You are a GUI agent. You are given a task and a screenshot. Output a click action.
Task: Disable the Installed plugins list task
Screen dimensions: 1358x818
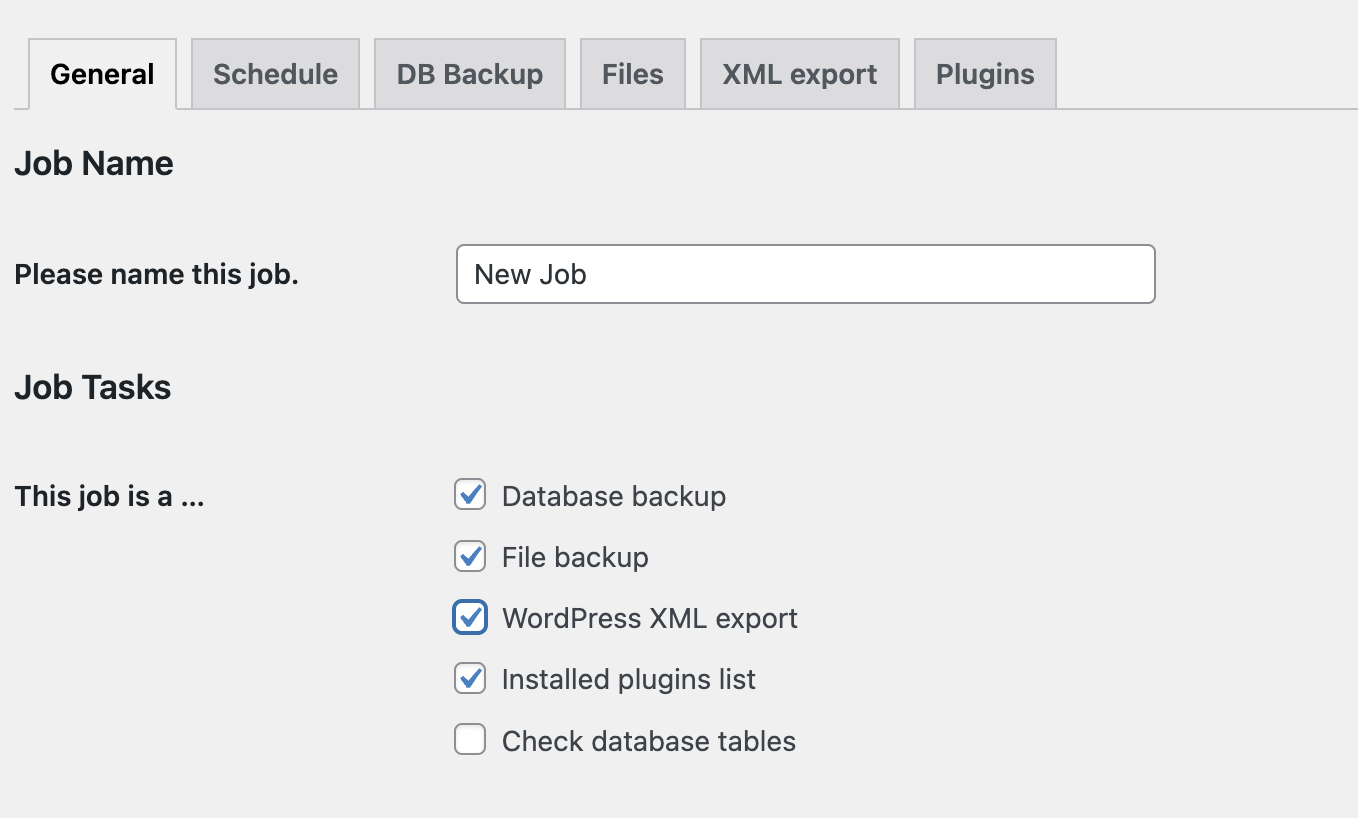click(x=470, y=678)
